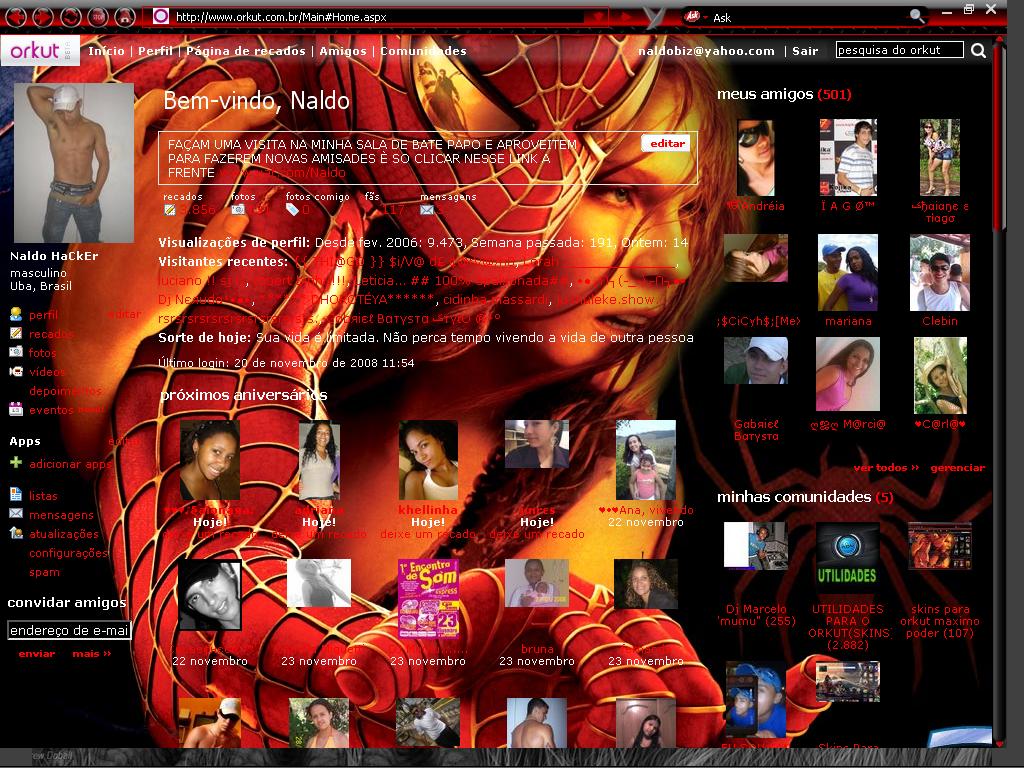Open friend Clebin's photo
Screen dimensions: 1024x768
940,272
